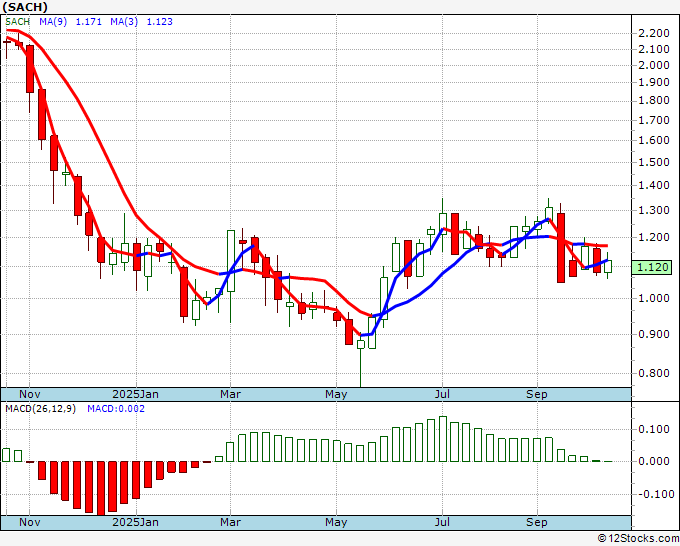This screenshot has height=546, width=680.
Task: Click the green SACH legend label
Action: click(x=17, y=22)
